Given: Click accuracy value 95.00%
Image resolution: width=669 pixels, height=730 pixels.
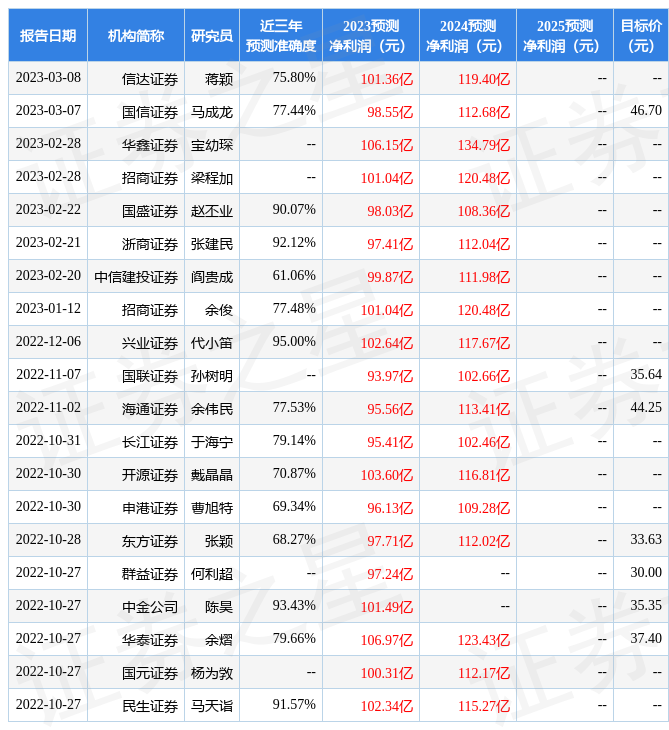Looking at the screenshot, I should [x=294, y=342].
